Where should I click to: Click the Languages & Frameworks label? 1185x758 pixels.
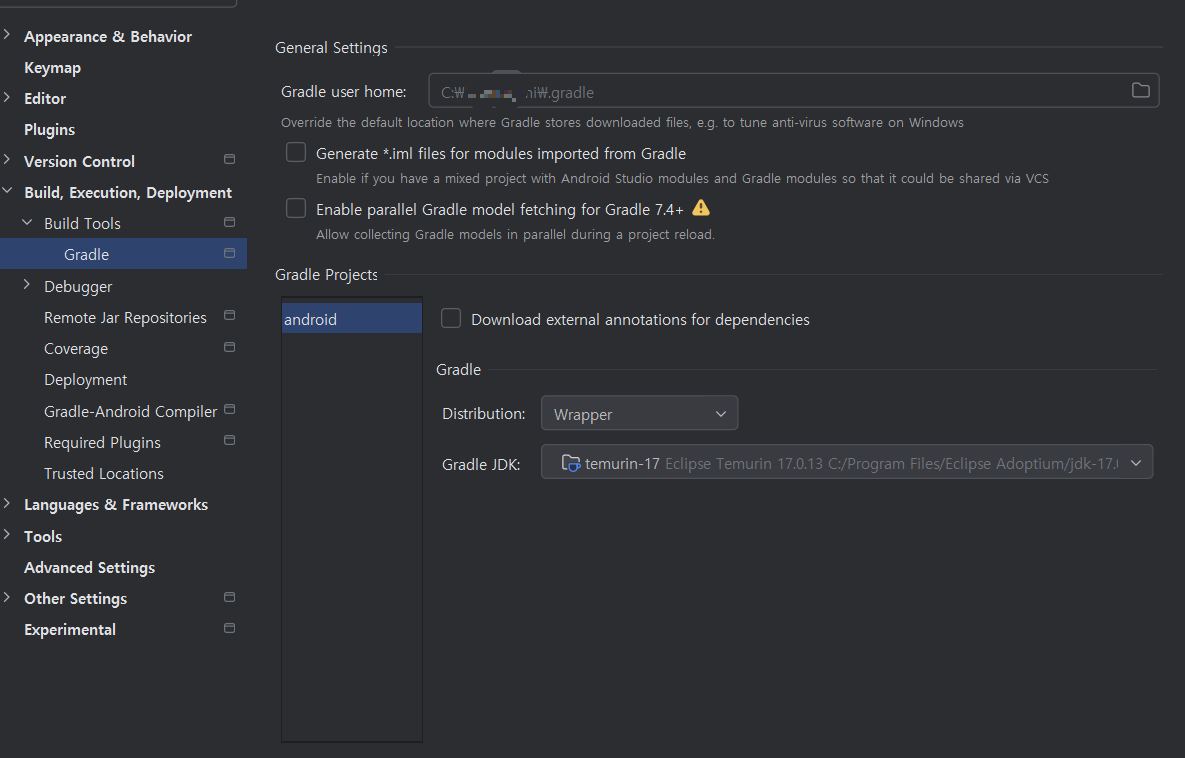click(x=116, y=505)
